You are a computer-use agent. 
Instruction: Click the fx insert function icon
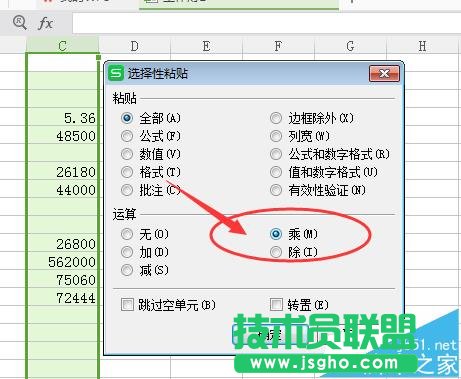tap(45, 23)
